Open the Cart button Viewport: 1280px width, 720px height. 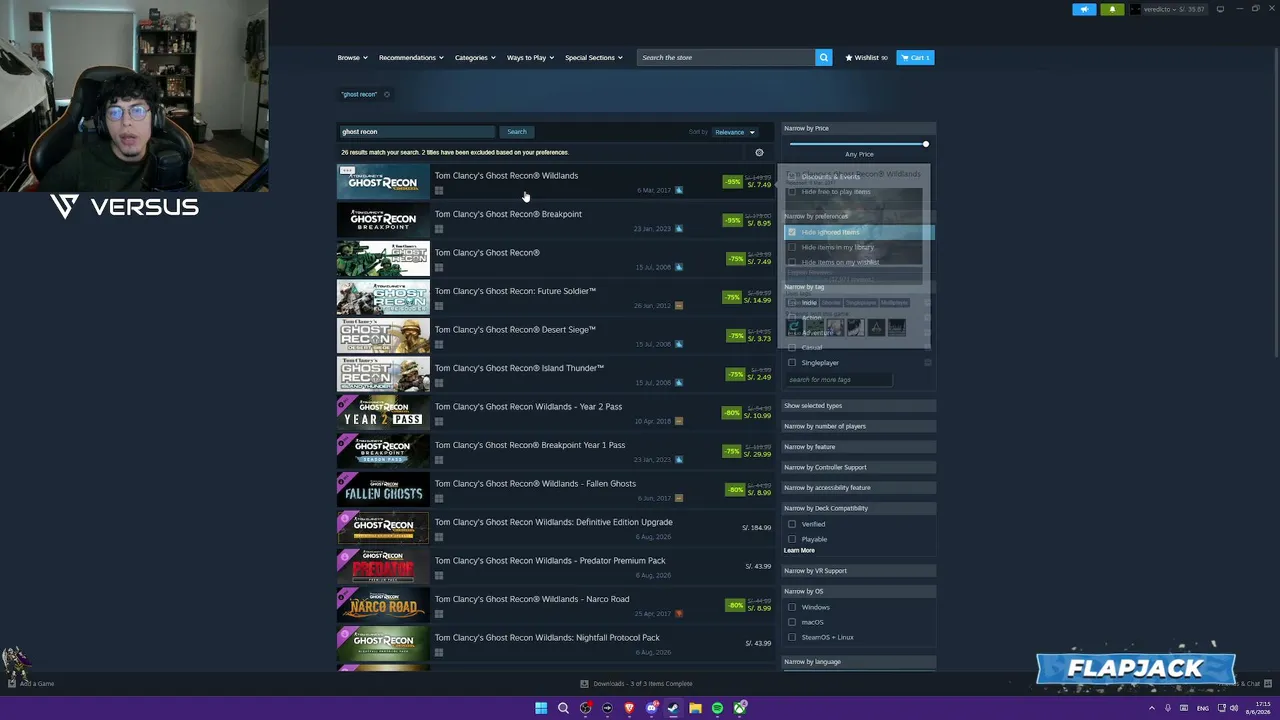click(x=915, y=57)
